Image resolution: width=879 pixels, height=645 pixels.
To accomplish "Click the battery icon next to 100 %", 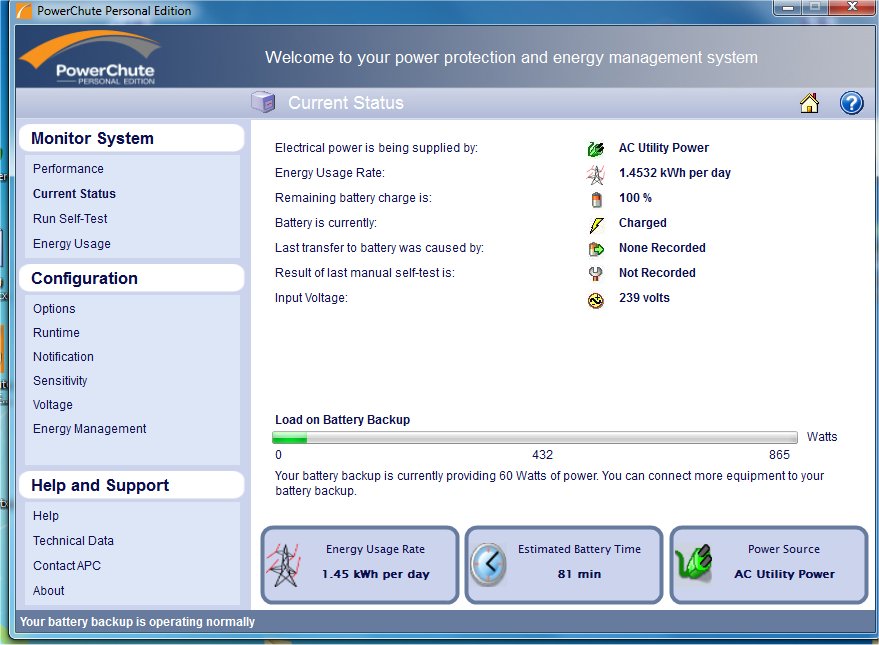I will click(596, 199).
